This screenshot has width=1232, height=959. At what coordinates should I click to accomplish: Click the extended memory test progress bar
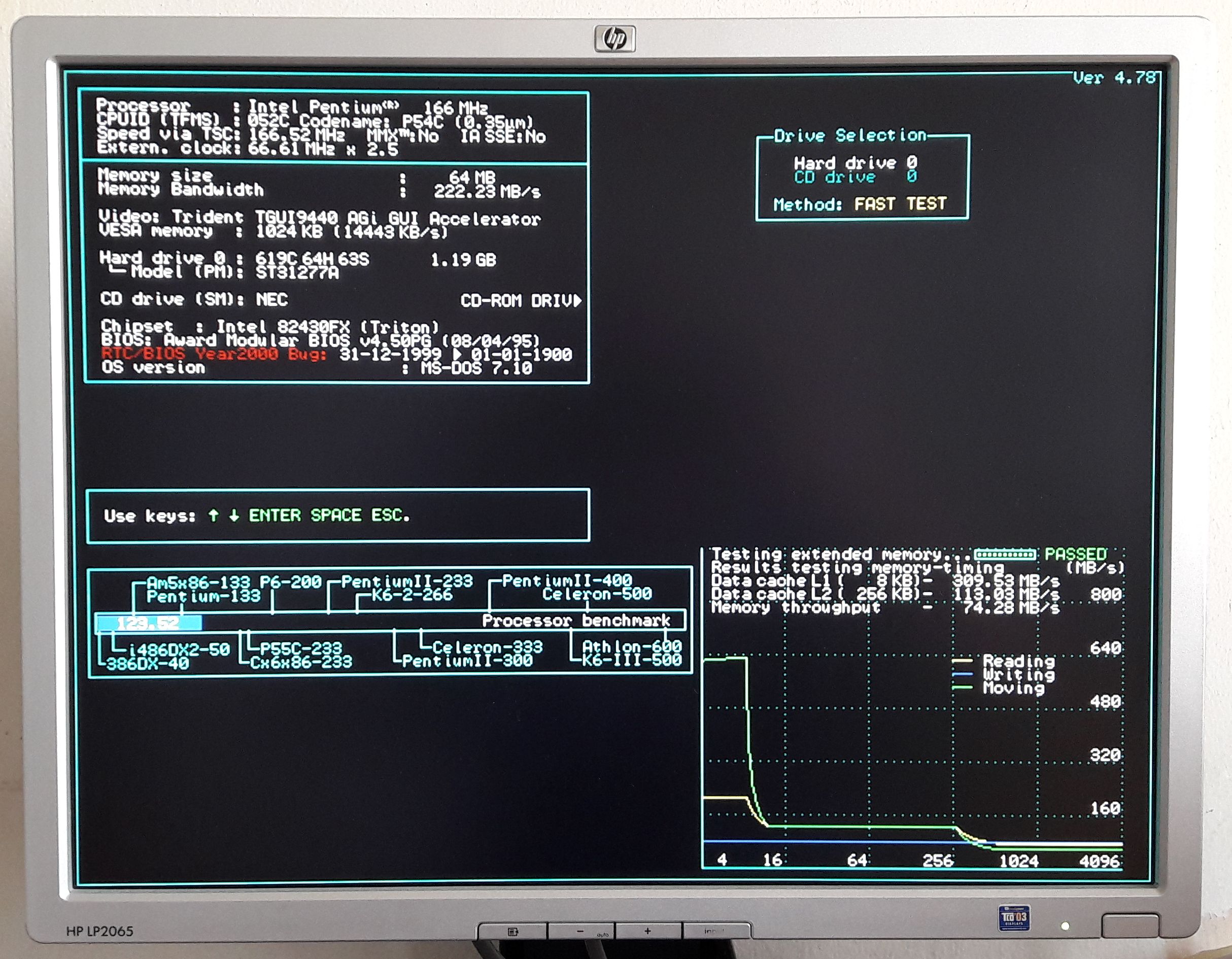[1005, 555]
